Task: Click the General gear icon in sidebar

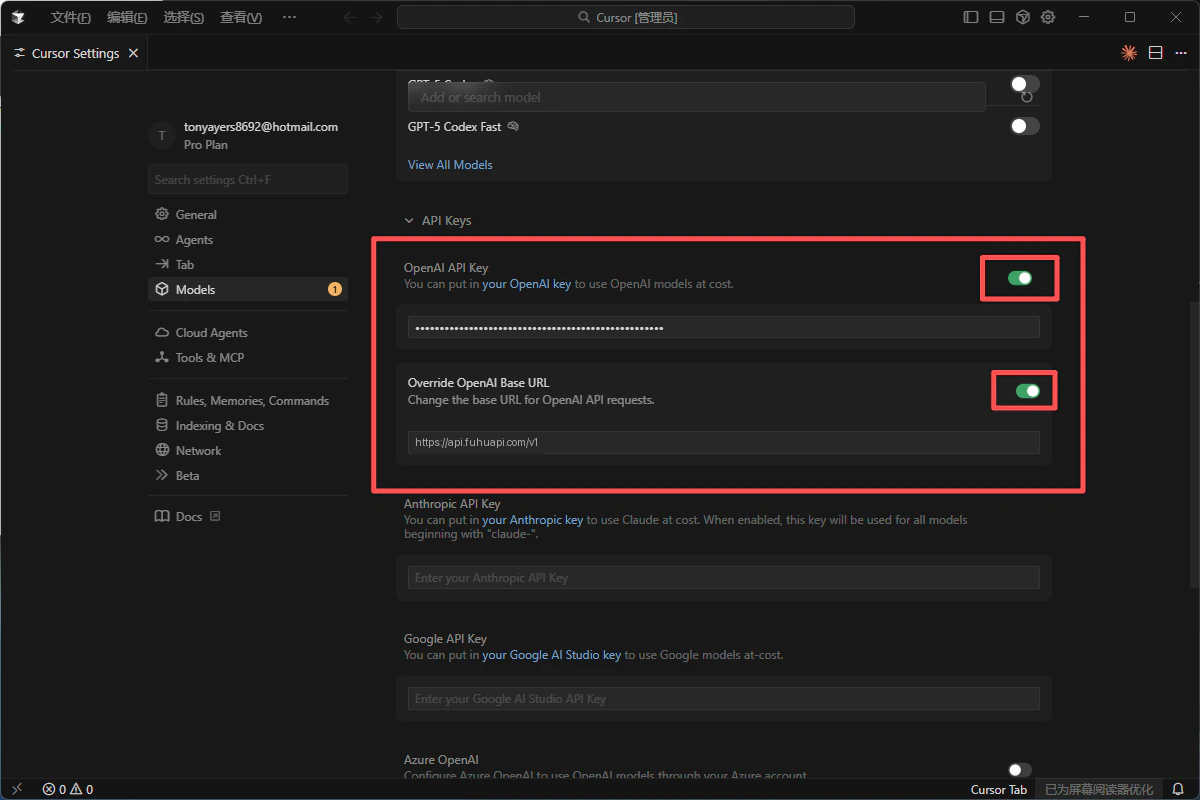Action: pos(162,214)
